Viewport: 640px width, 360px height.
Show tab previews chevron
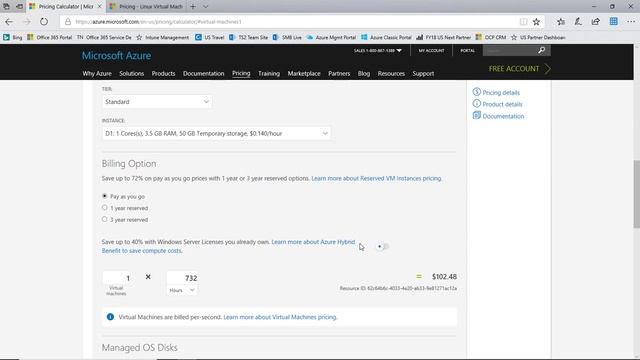tap(205, 7)
